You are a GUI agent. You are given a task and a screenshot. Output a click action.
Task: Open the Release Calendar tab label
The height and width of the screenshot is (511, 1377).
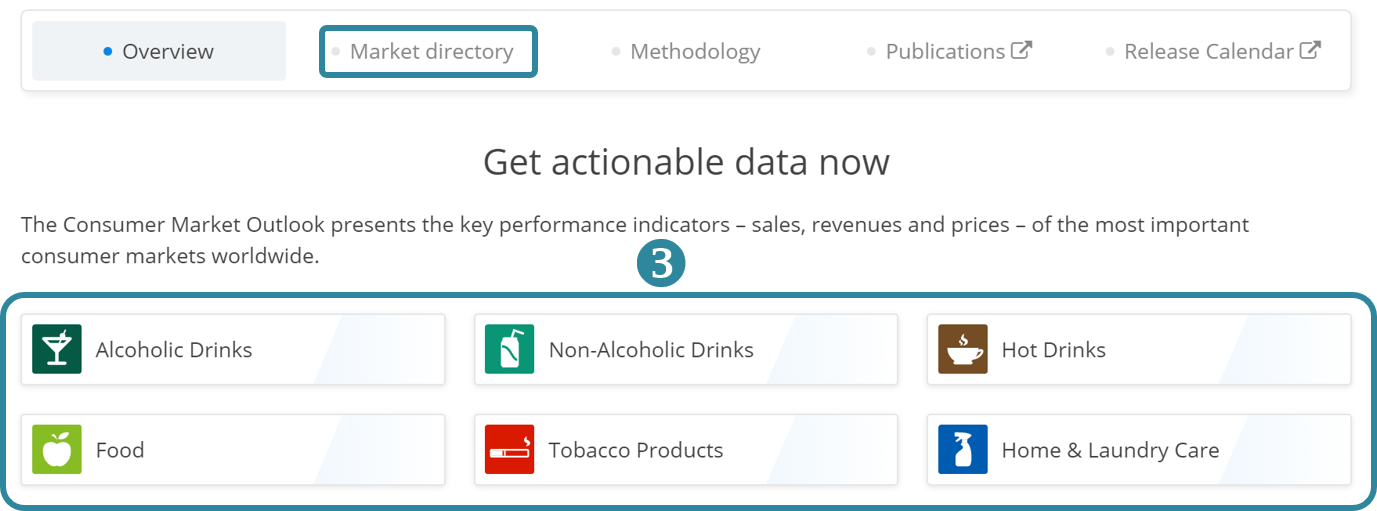1208,51
